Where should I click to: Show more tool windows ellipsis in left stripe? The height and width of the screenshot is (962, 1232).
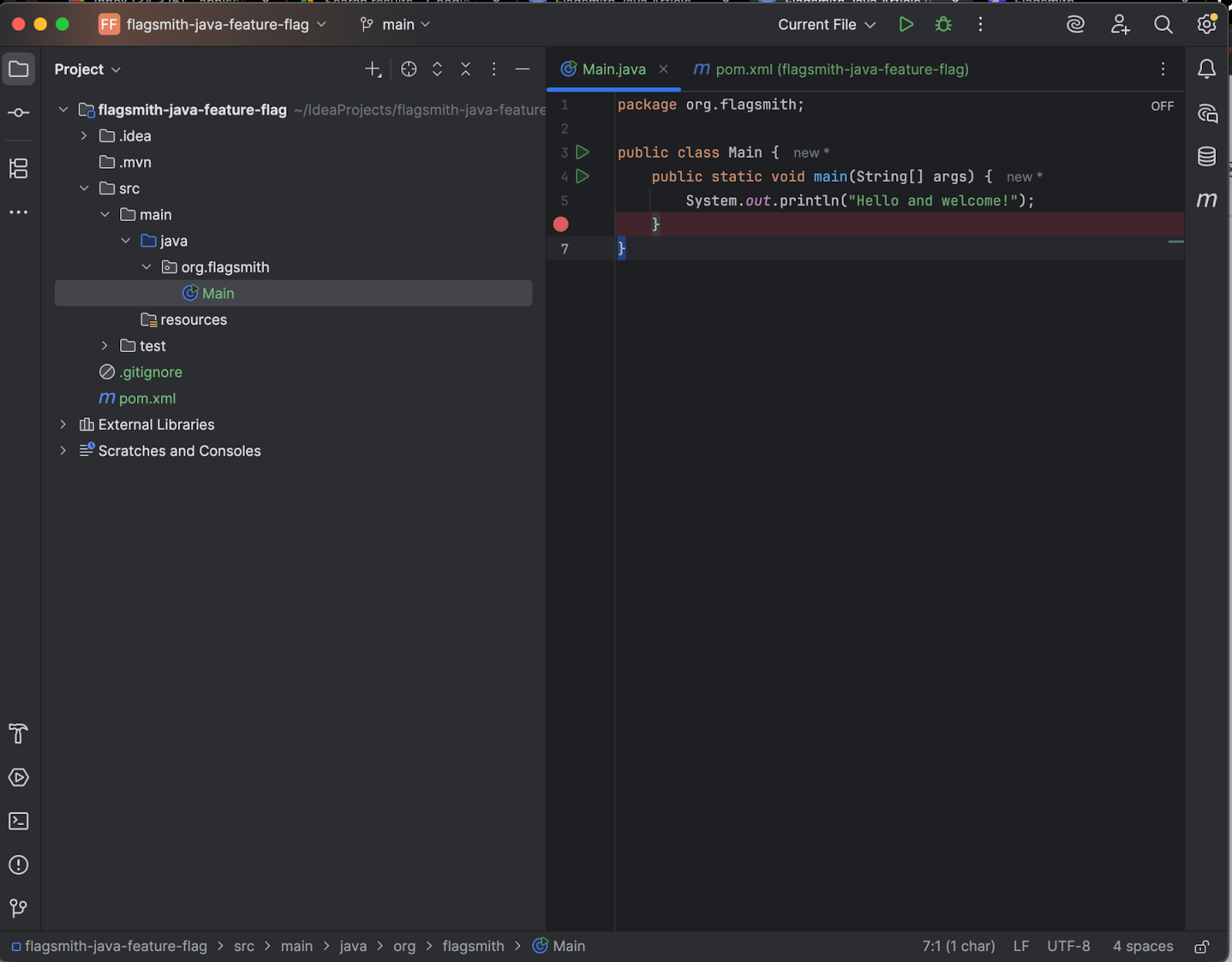18,212
